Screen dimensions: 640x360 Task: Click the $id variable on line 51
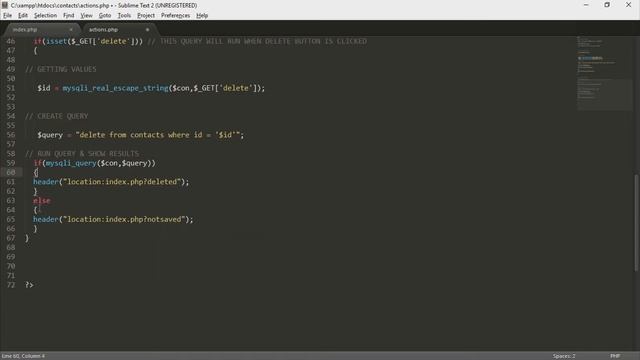pos(44,88)
